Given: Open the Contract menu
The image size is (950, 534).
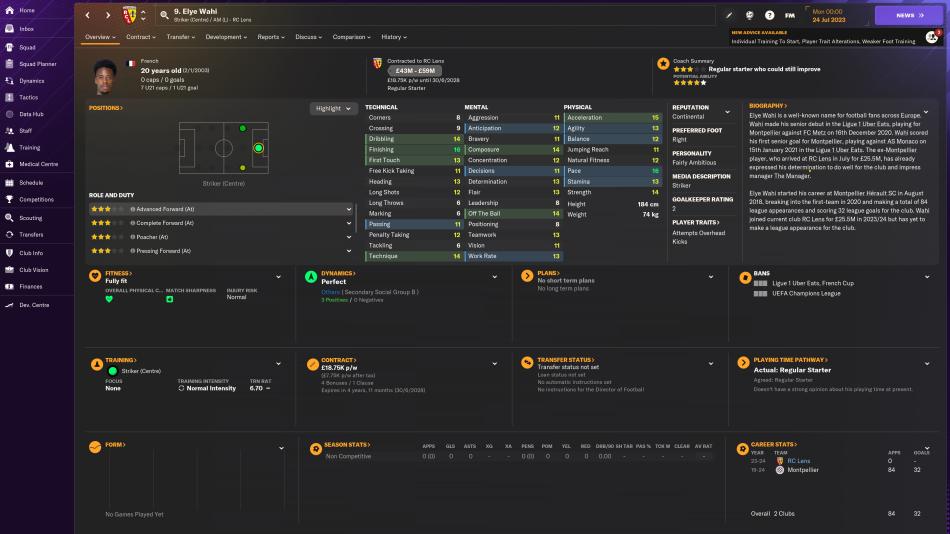Looking at the screenshot, I should (x=141, y=37).
